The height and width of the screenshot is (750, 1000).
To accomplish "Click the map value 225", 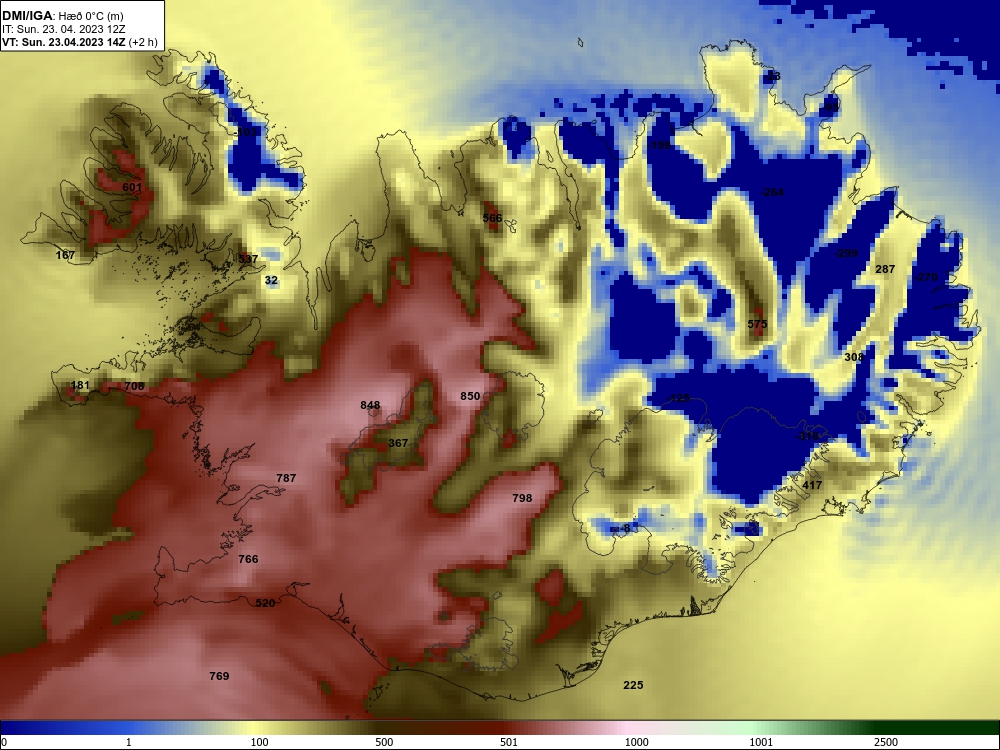I will [633, 685].
